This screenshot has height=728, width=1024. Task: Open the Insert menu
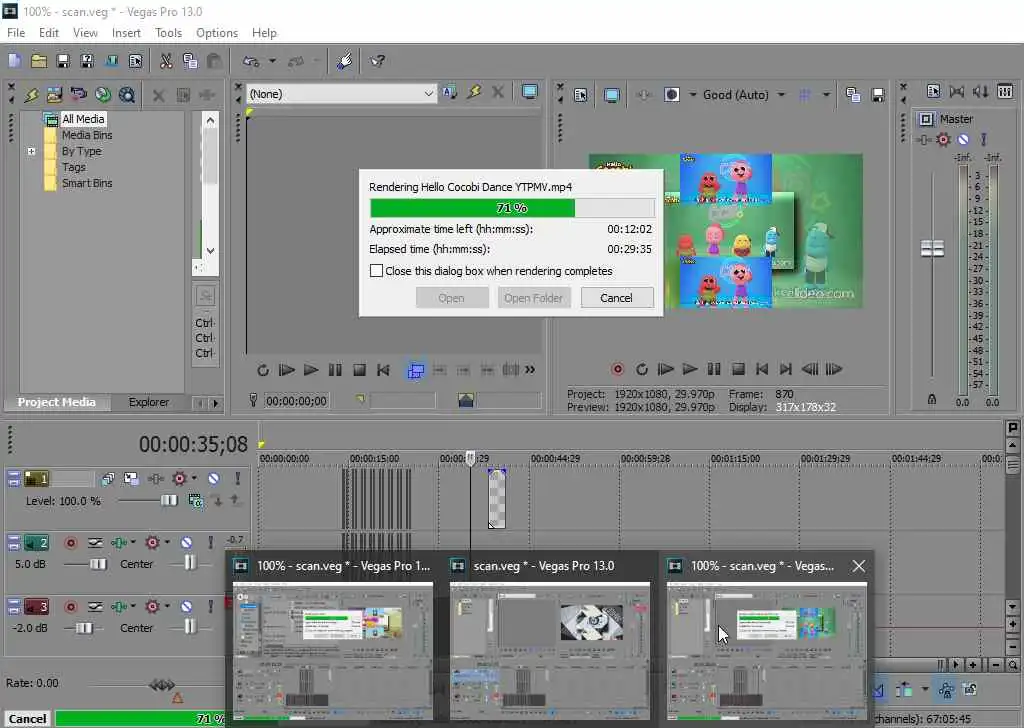pos(126,33)
